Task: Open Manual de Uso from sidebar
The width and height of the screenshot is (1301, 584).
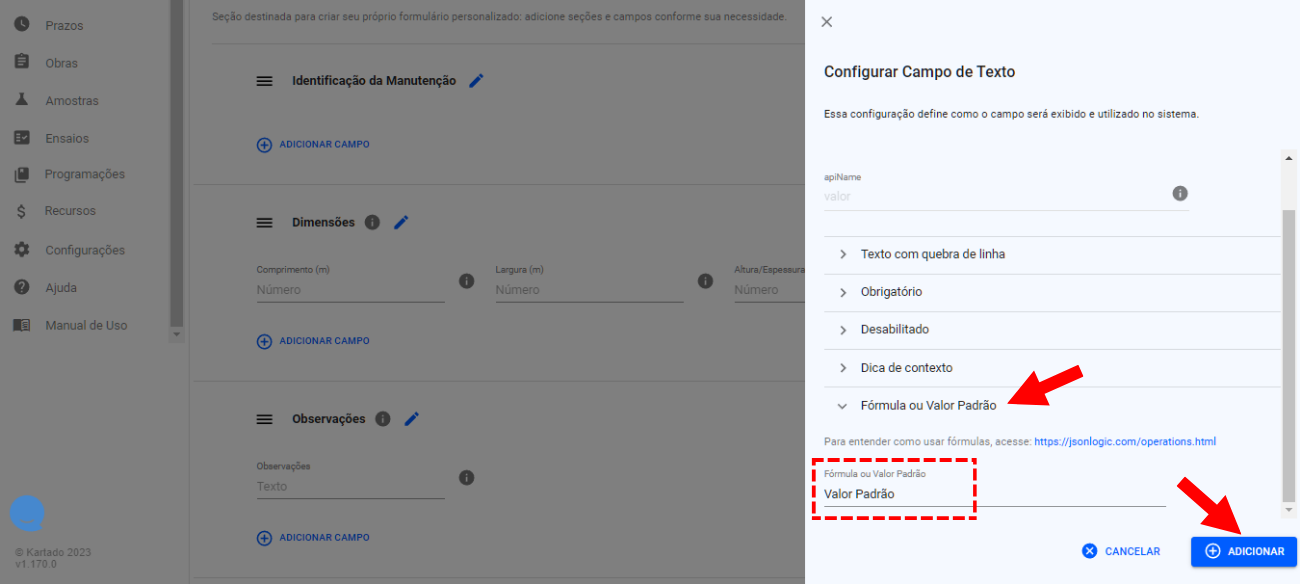Action: (x=85, y=326)
